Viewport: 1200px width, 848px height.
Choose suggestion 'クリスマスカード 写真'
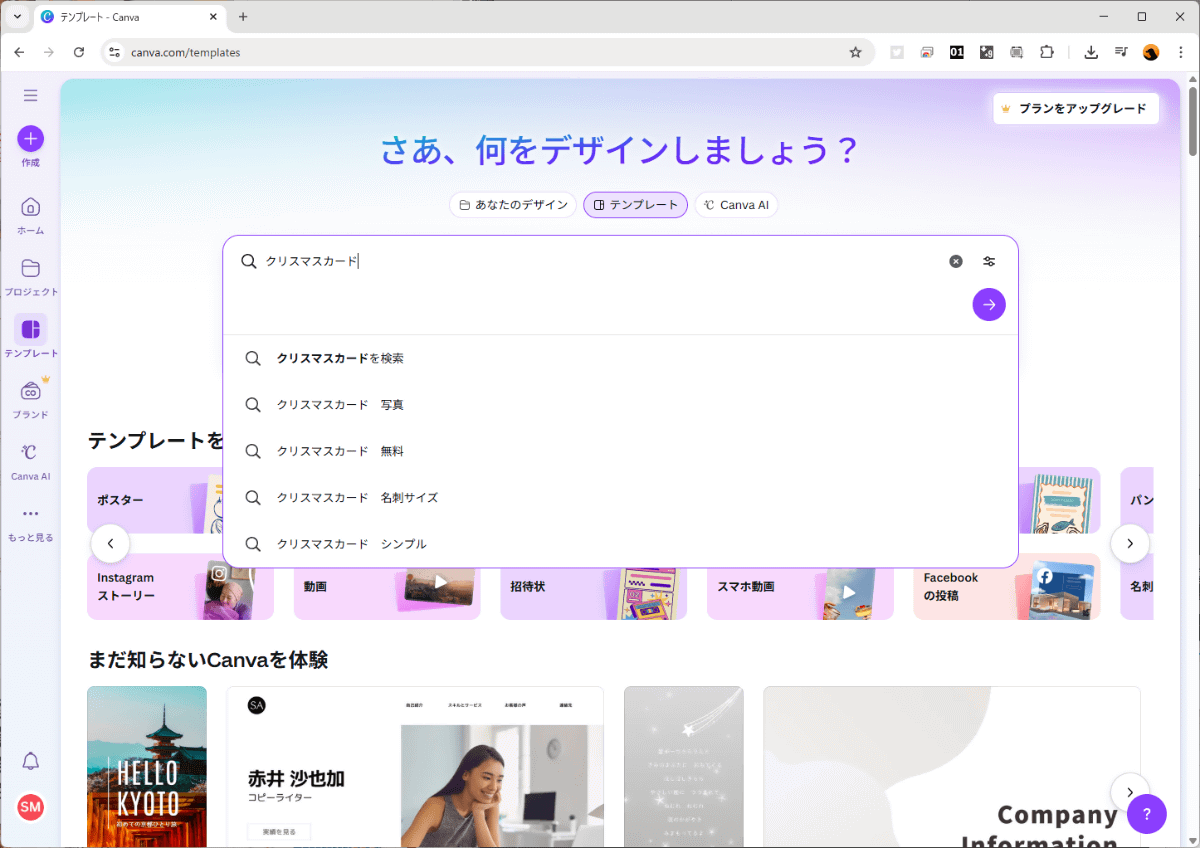[620, 405]
